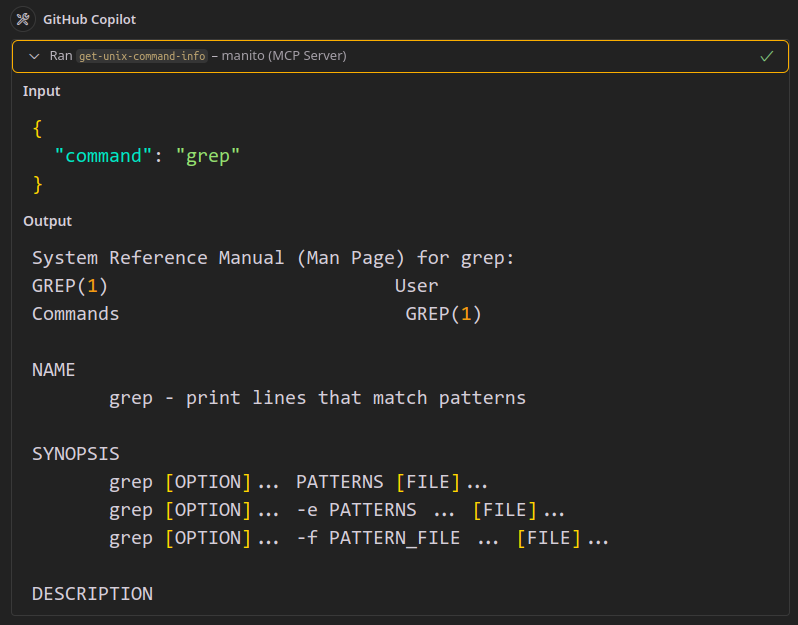798x625 pixels.
Task: Click the synopsis line containing -e PATTERNS
Action: (337, 510)
